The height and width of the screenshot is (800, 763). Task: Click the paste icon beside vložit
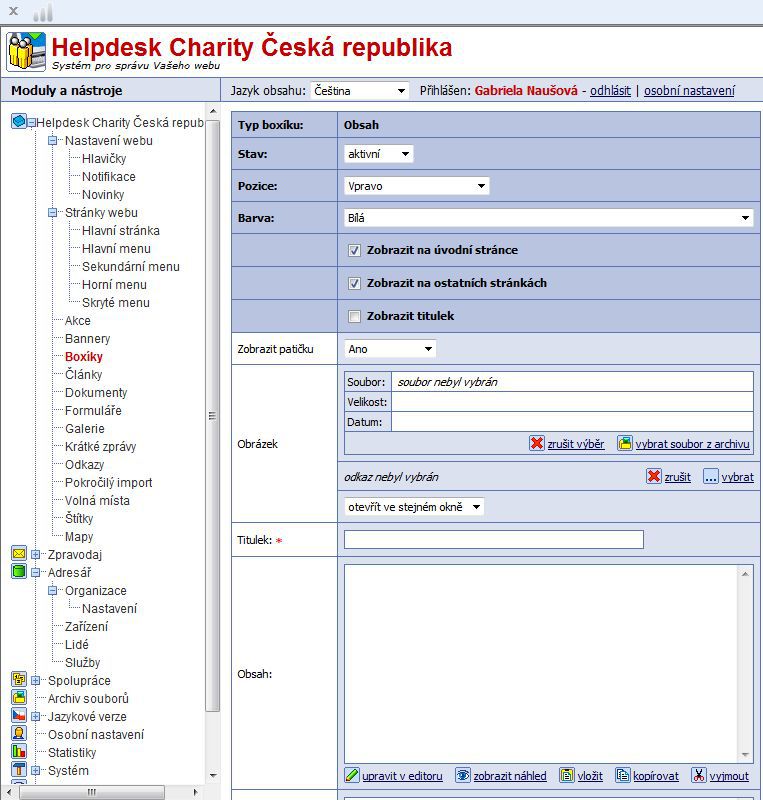point(567,776)
